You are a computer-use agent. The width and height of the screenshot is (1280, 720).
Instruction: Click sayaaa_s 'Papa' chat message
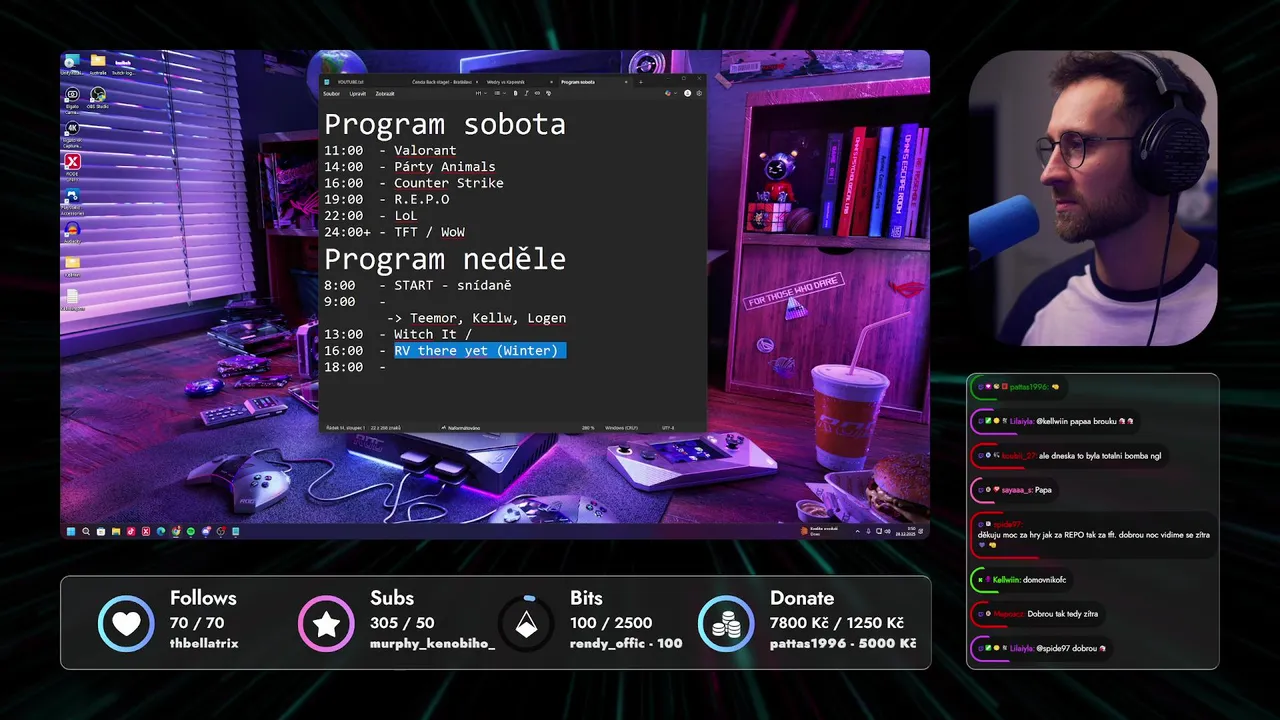[1014, 490]
